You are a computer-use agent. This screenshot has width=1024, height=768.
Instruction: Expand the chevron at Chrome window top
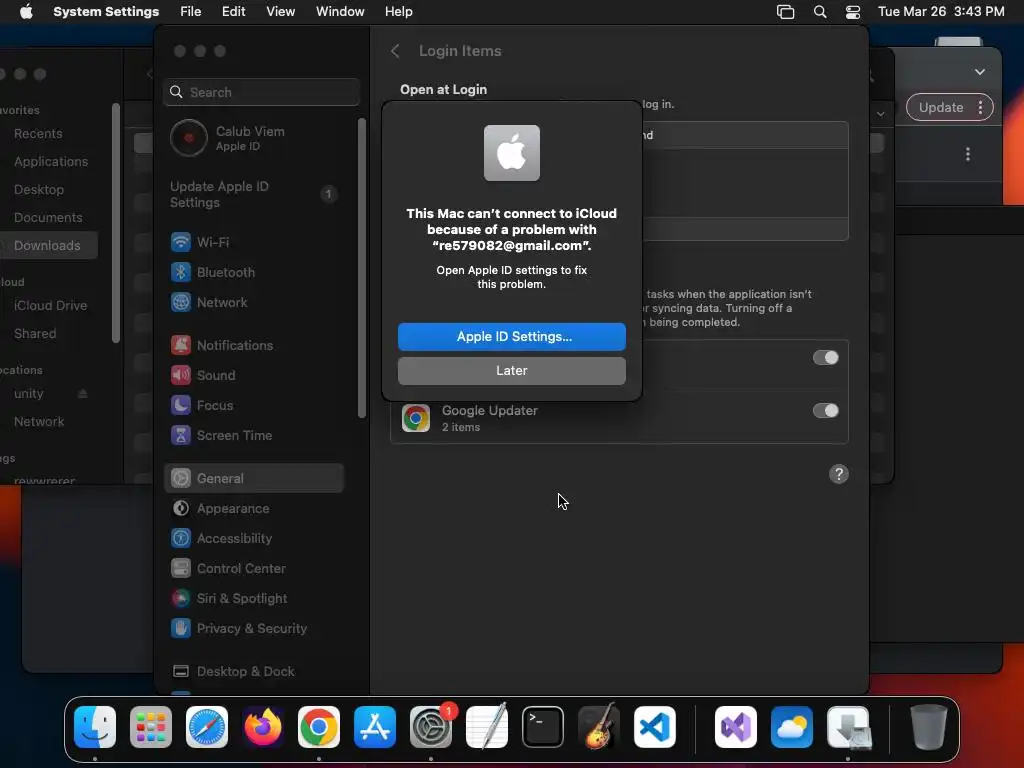[x=980, y=72]
